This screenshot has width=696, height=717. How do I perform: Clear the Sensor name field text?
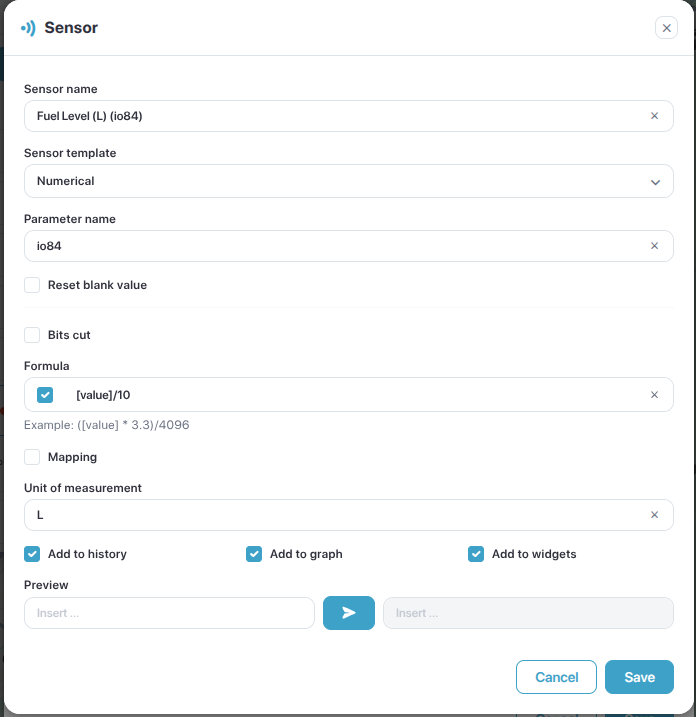point(654,116)
